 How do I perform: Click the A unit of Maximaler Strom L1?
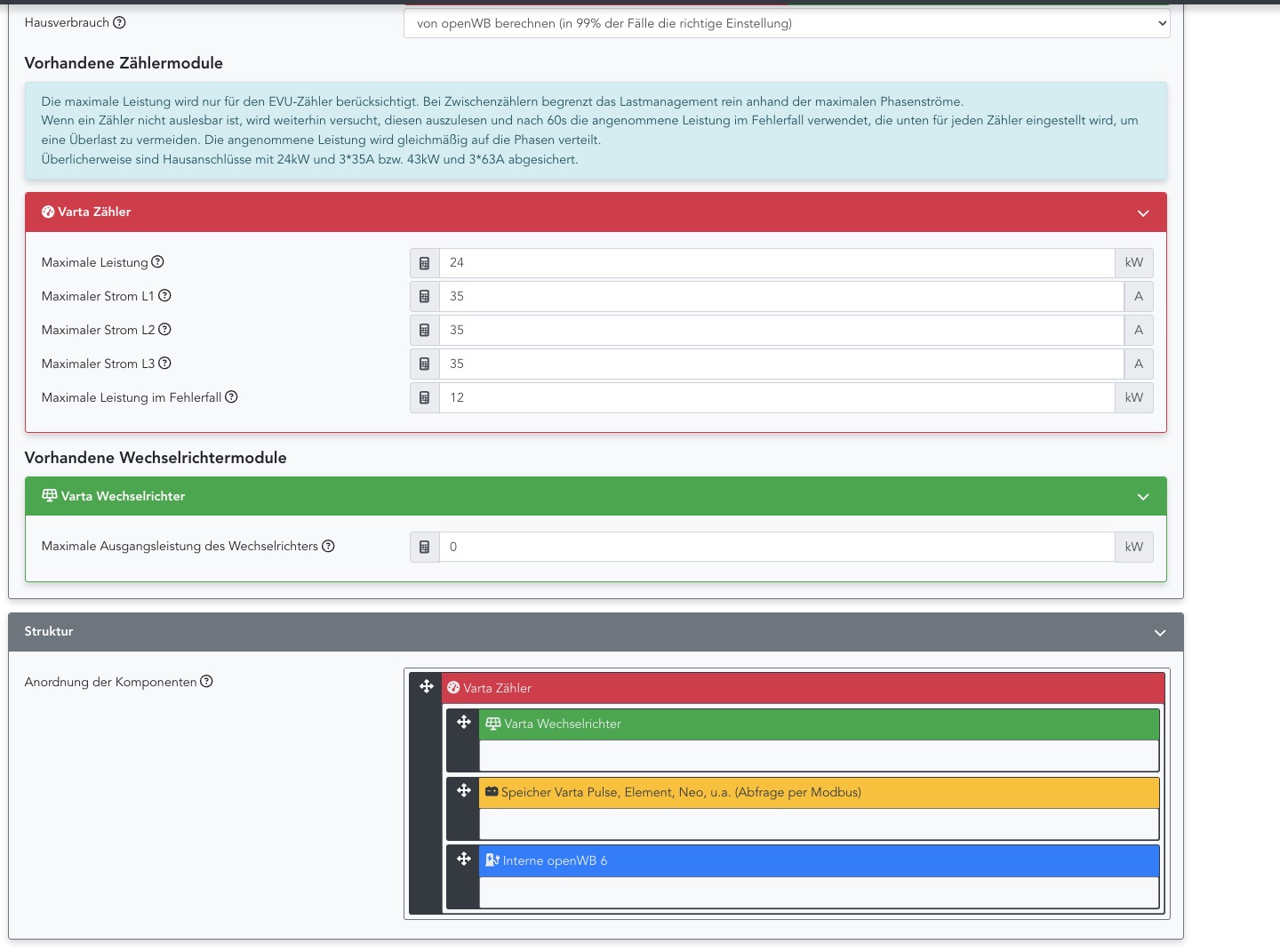[1139, 297]
